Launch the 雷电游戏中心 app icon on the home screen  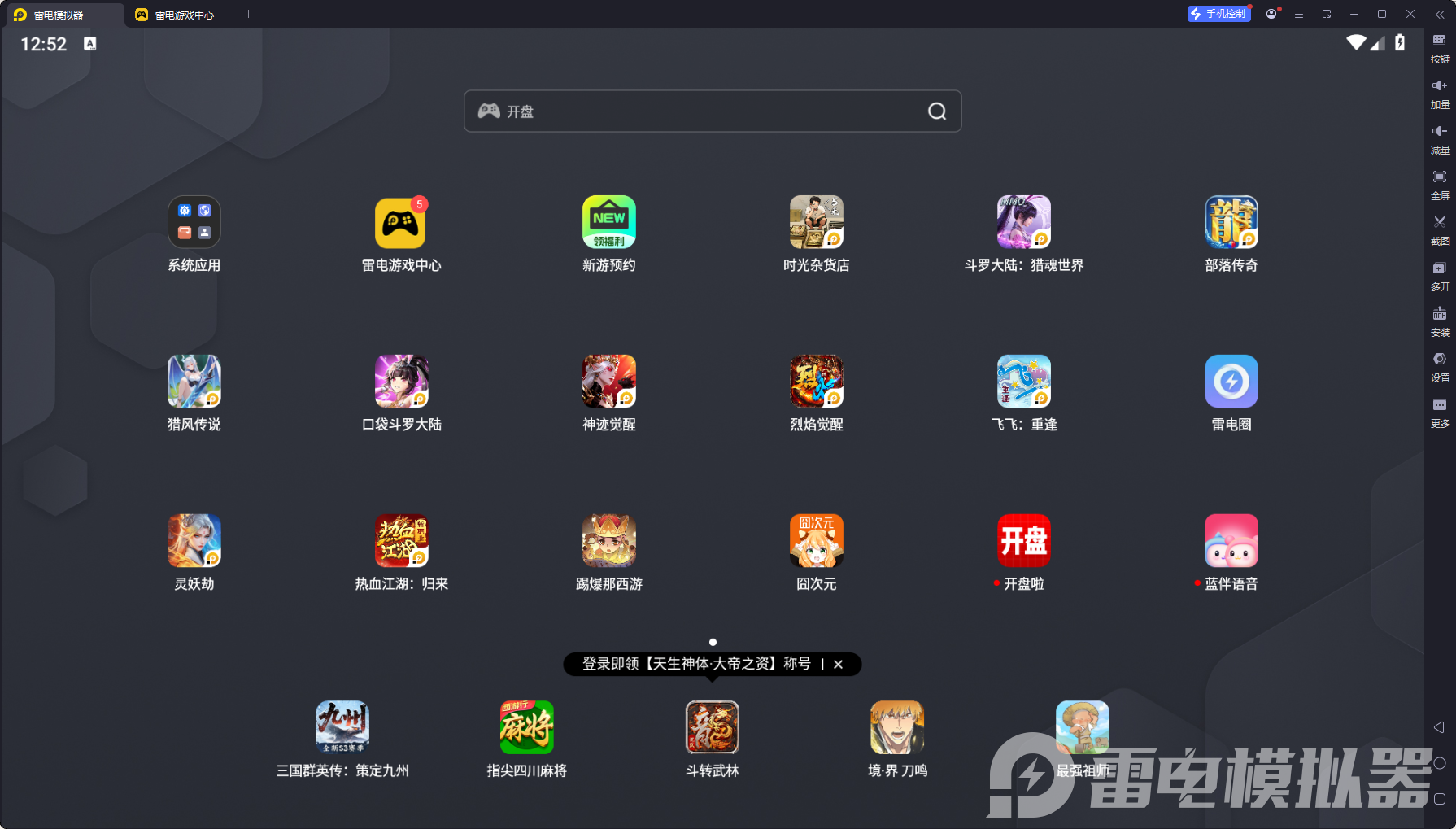401,222
